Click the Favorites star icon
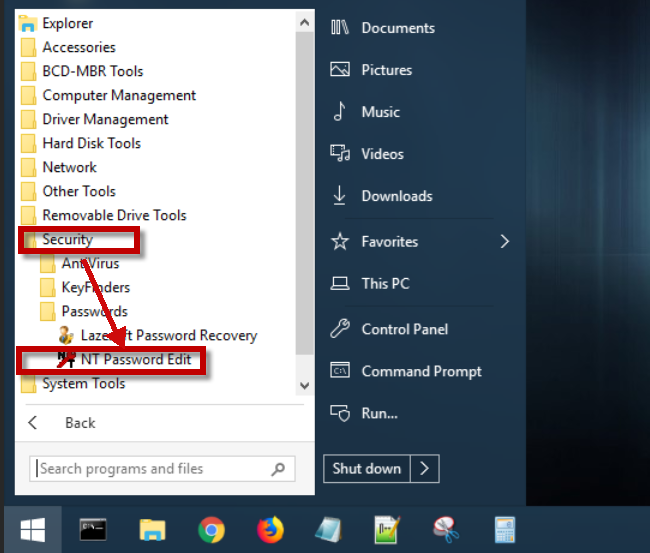650x553 pixels. (x=340, y=241)
